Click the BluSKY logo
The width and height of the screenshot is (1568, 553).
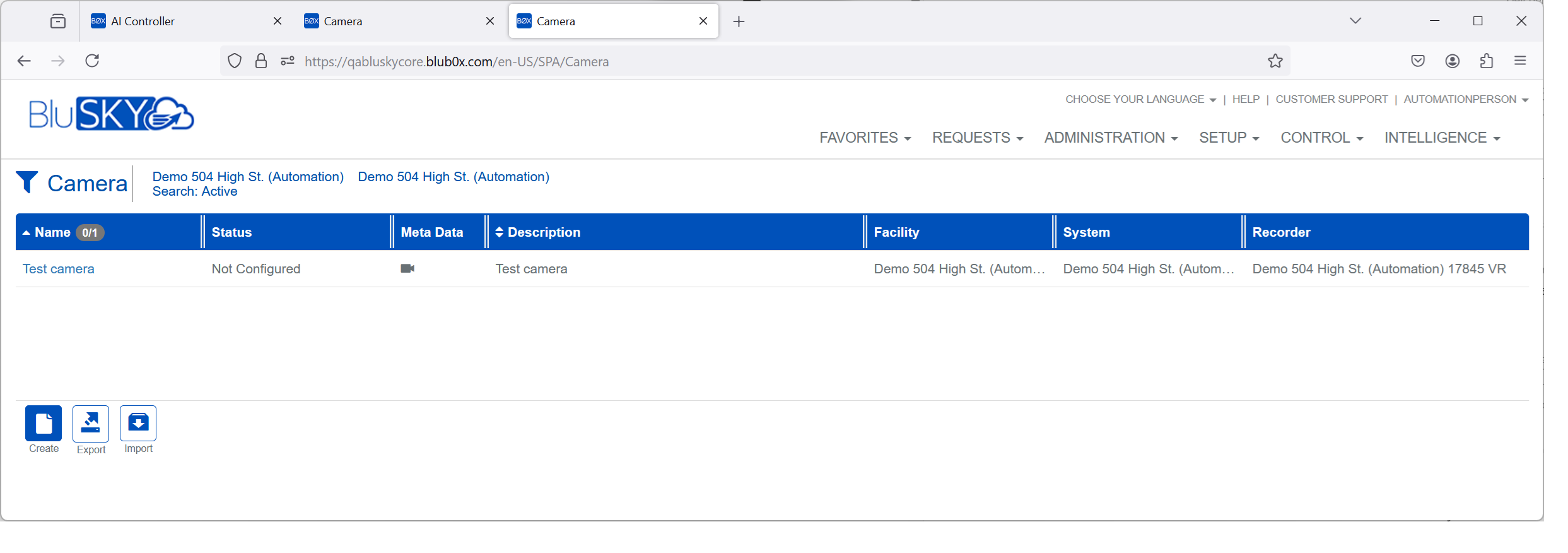pos(111,114)
